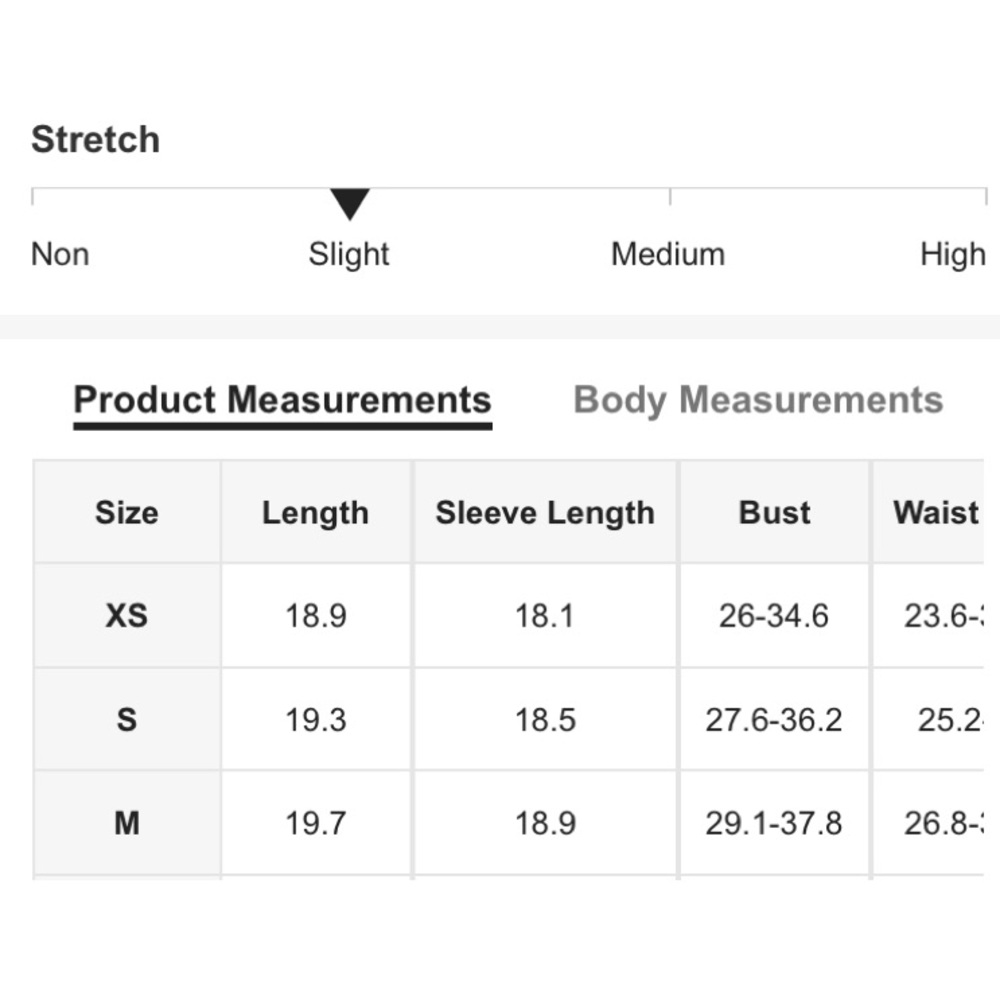Click the S length value 19.3
Viewport: 1000px width, 1000px height.
pos(316,720)
